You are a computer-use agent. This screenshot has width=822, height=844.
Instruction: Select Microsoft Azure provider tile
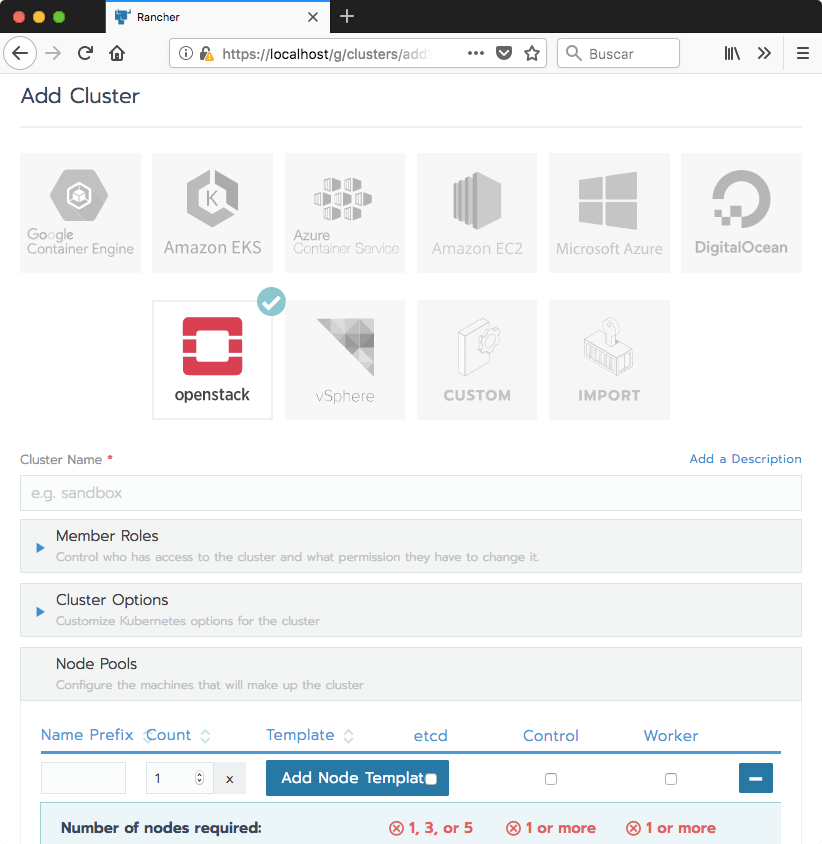coord(609,213)
